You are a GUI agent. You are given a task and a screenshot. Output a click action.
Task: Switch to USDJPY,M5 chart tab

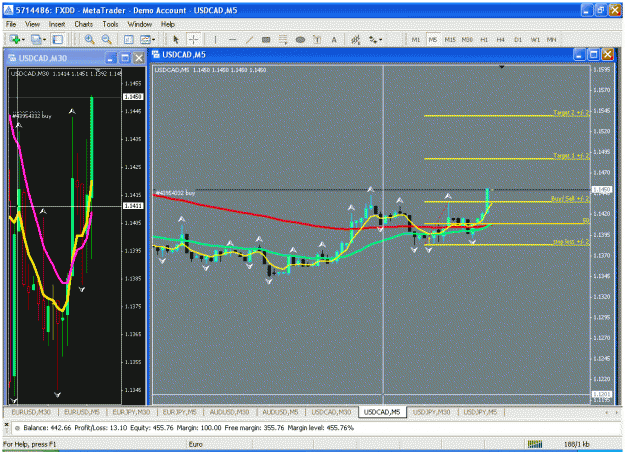pos(480,412)
